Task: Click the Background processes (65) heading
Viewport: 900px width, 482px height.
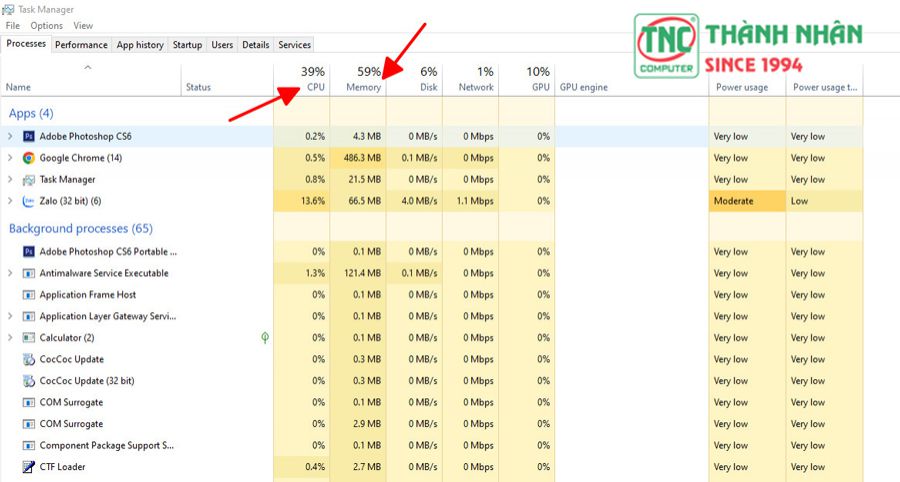Action: pos(81,229)
